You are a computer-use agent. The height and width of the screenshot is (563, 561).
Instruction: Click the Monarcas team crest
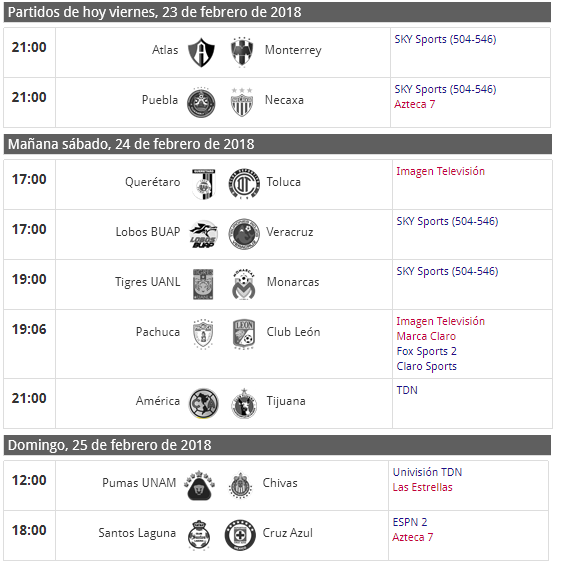(244, 284)
